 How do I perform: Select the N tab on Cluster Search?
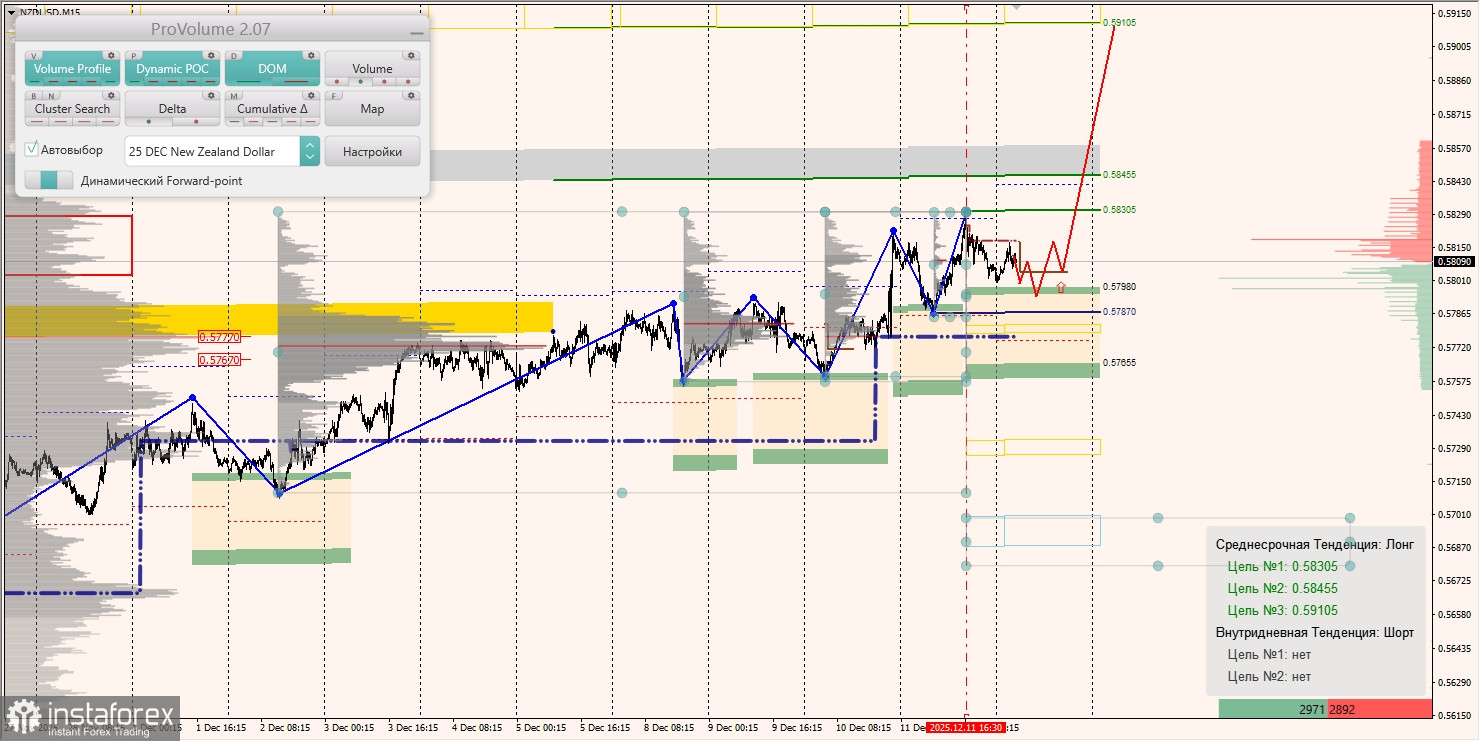(x=51, y=95)
